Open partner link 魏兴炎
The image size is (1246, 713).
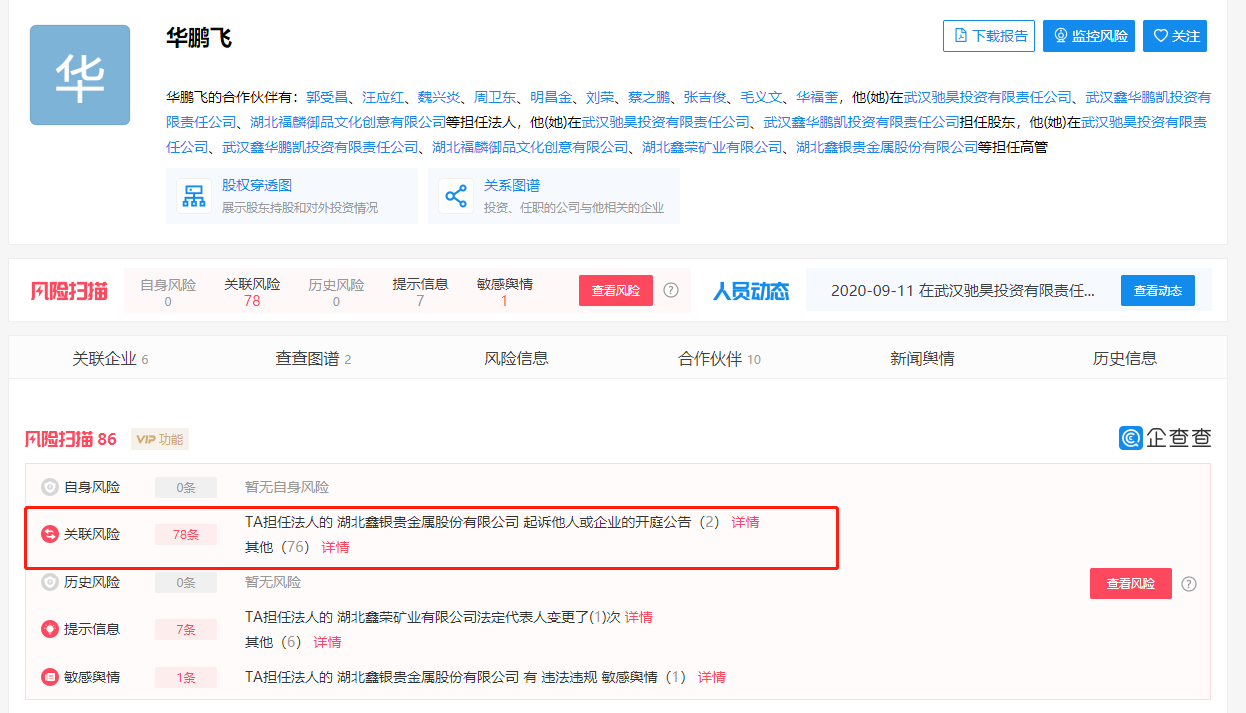(x=439, y=97)
